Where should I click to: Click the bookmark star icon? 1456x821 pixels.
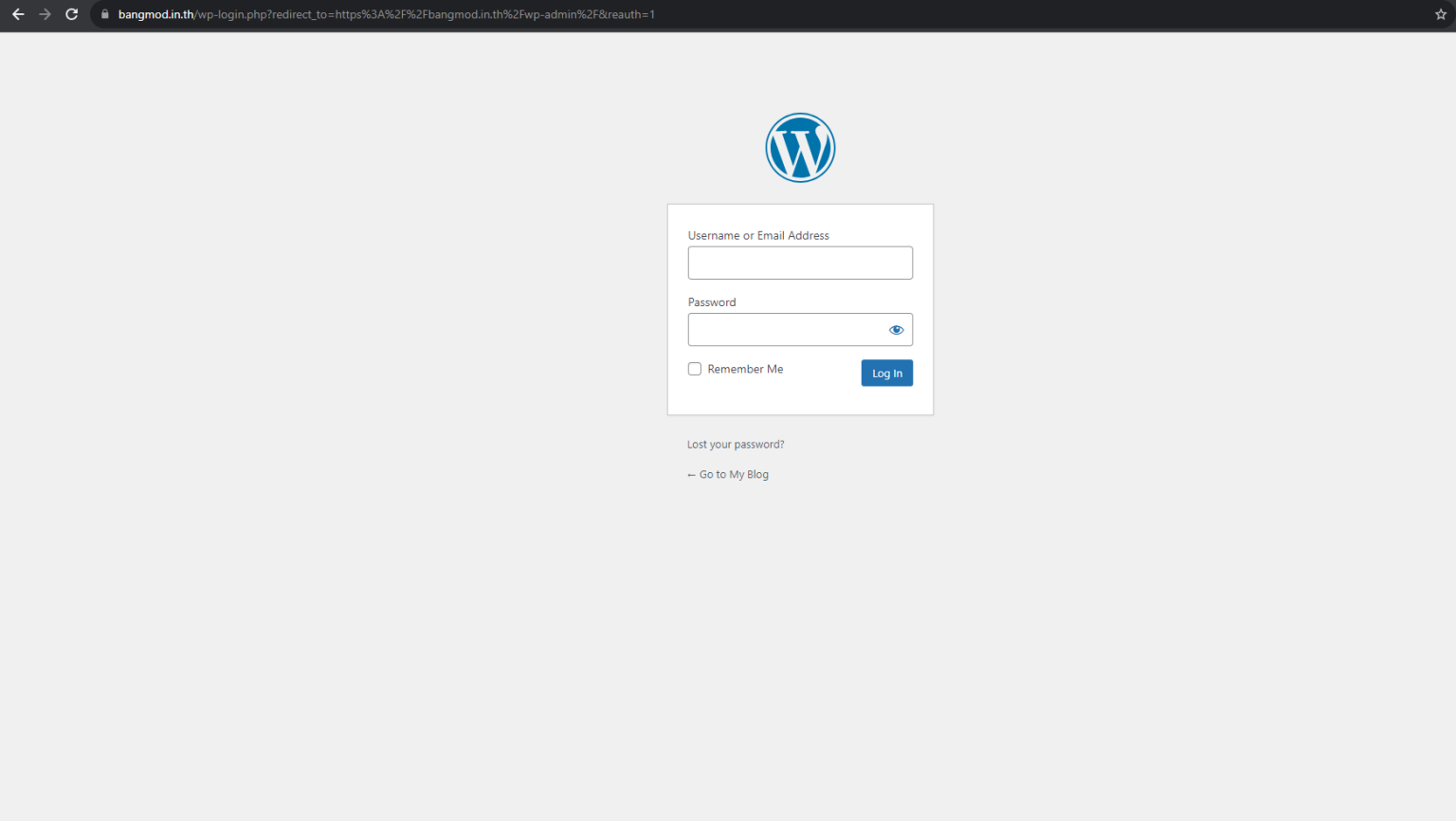pyautogui.click(x=1441, y=14)
